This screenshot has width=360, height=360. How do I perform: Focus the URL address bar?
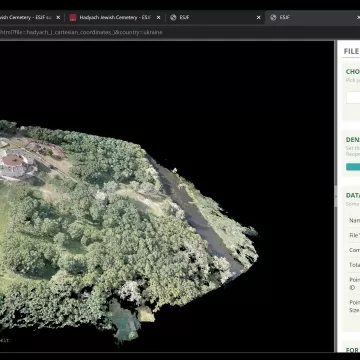pyautogui.click(x=180, y=32)
